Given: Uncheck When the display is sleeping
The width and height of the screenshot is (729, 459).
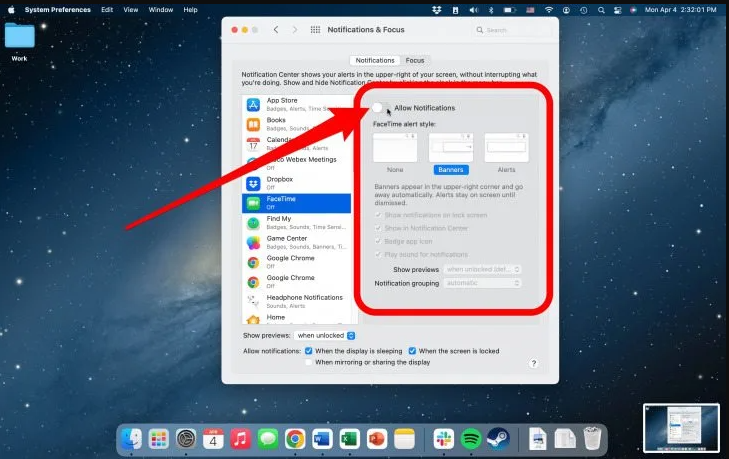Looking at the screenshot, I should tap(309, 351).
